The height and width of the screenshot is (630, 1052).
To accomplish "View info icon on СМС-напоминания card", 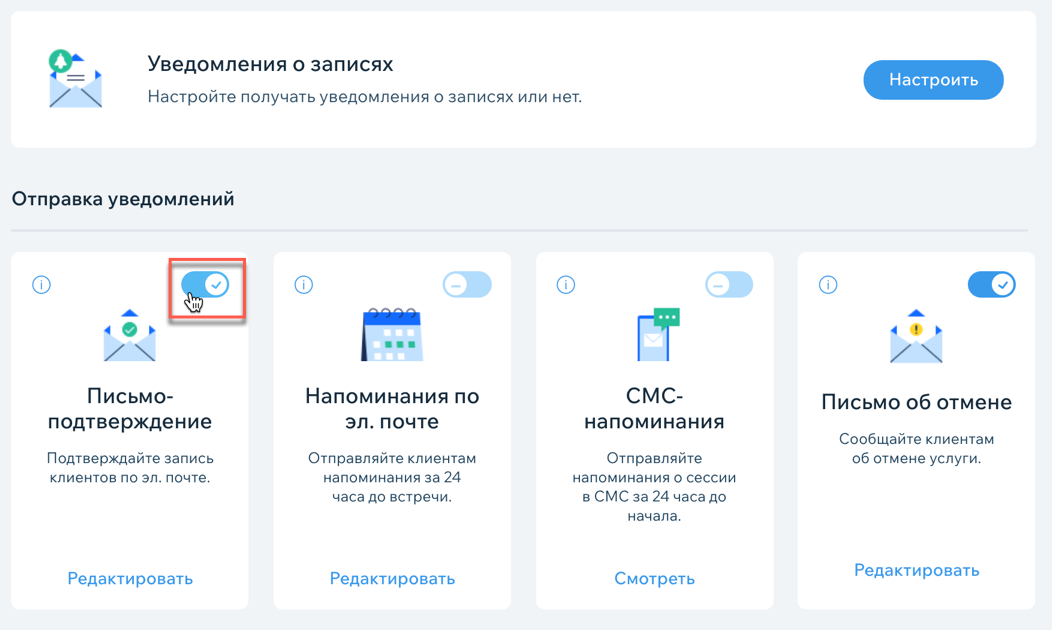I will tap(566, 284).
